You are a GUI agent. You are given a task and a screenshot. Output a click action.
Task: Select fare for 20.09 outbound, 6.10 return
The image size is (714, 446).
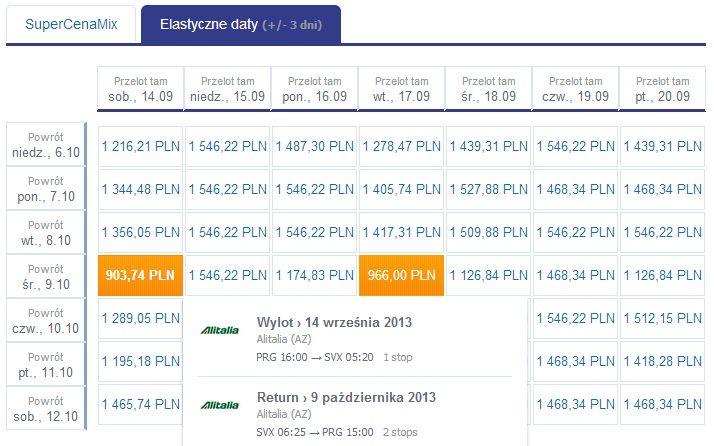pos(662,146)
